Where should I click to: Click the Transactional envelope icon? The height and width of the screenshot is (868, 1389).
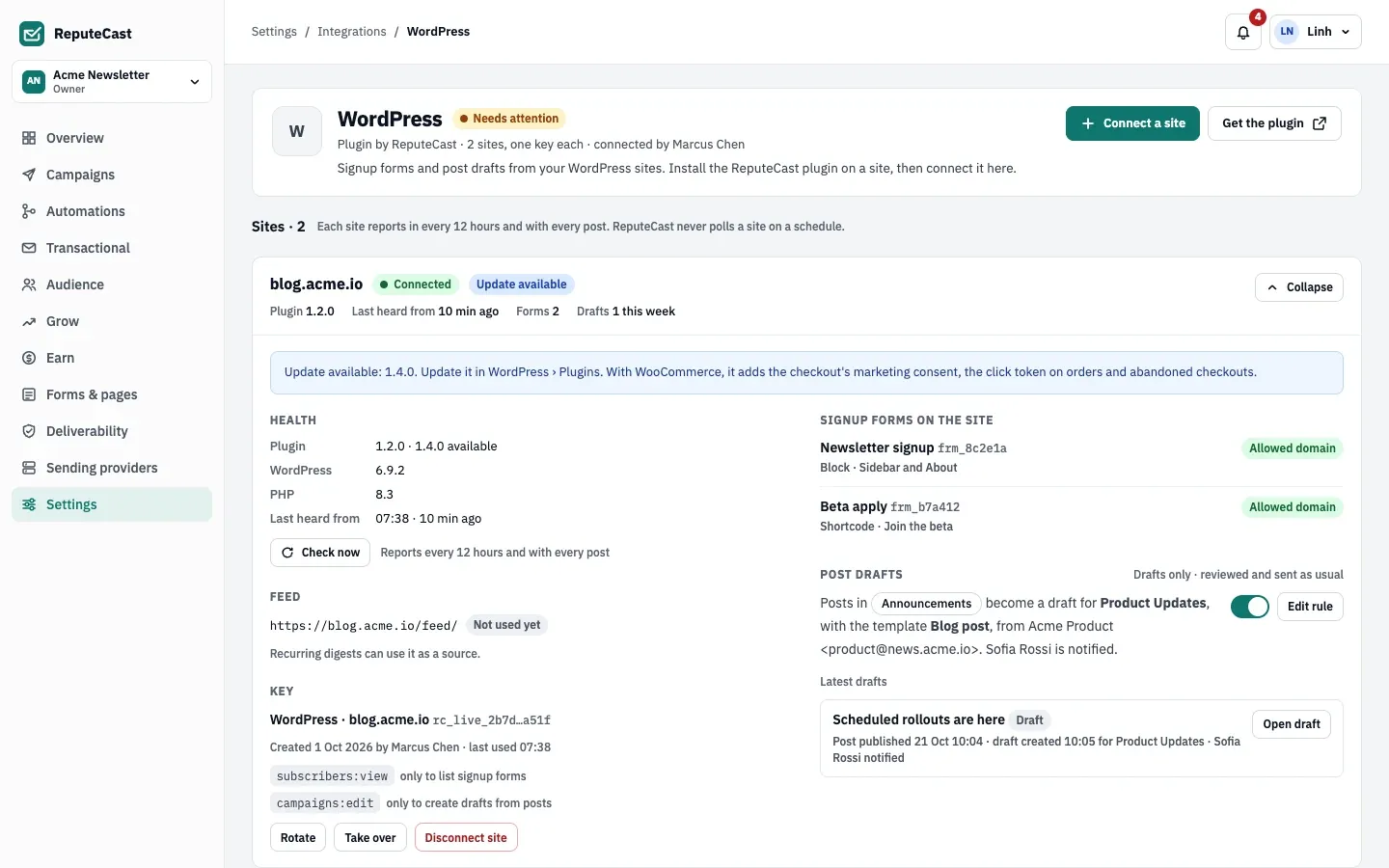(x=29, y=248)
